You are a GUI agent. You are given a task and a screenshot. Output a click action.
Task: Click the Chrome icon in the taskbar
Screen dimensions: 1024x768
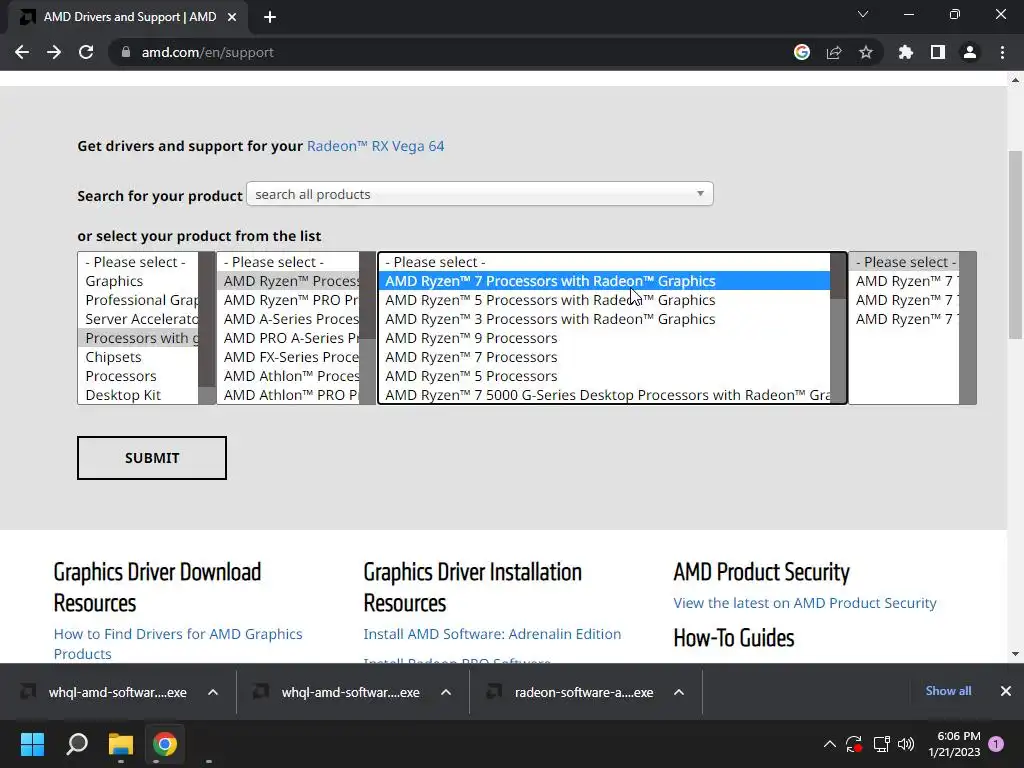(165, 744)
